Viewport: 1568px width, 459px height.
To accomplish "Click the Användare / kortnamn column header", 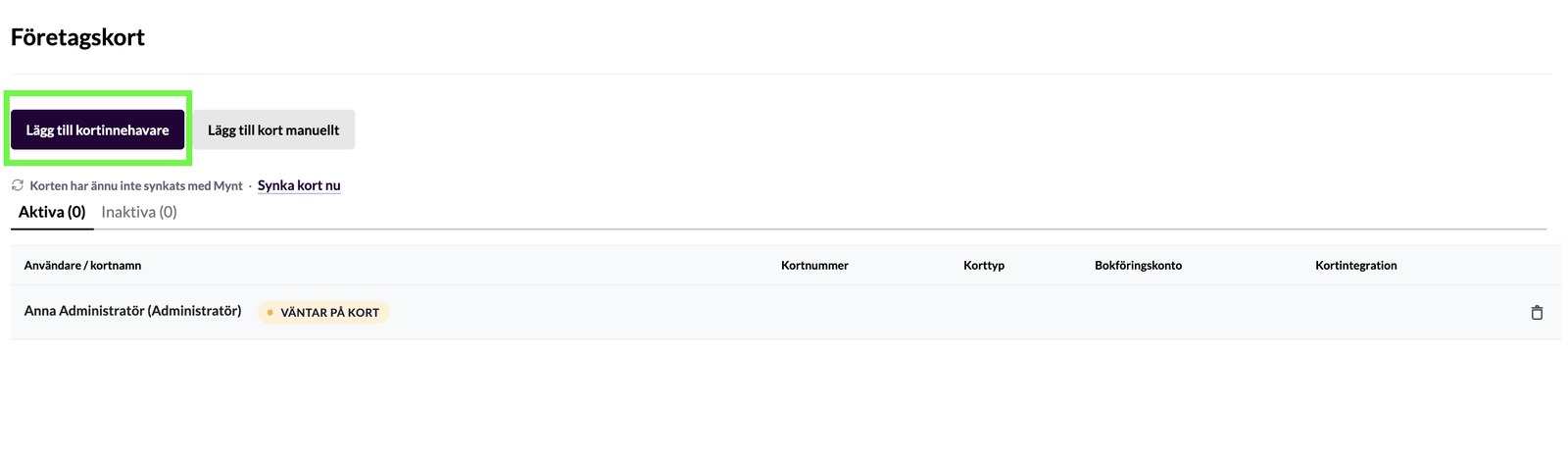I will pos(82,266).
